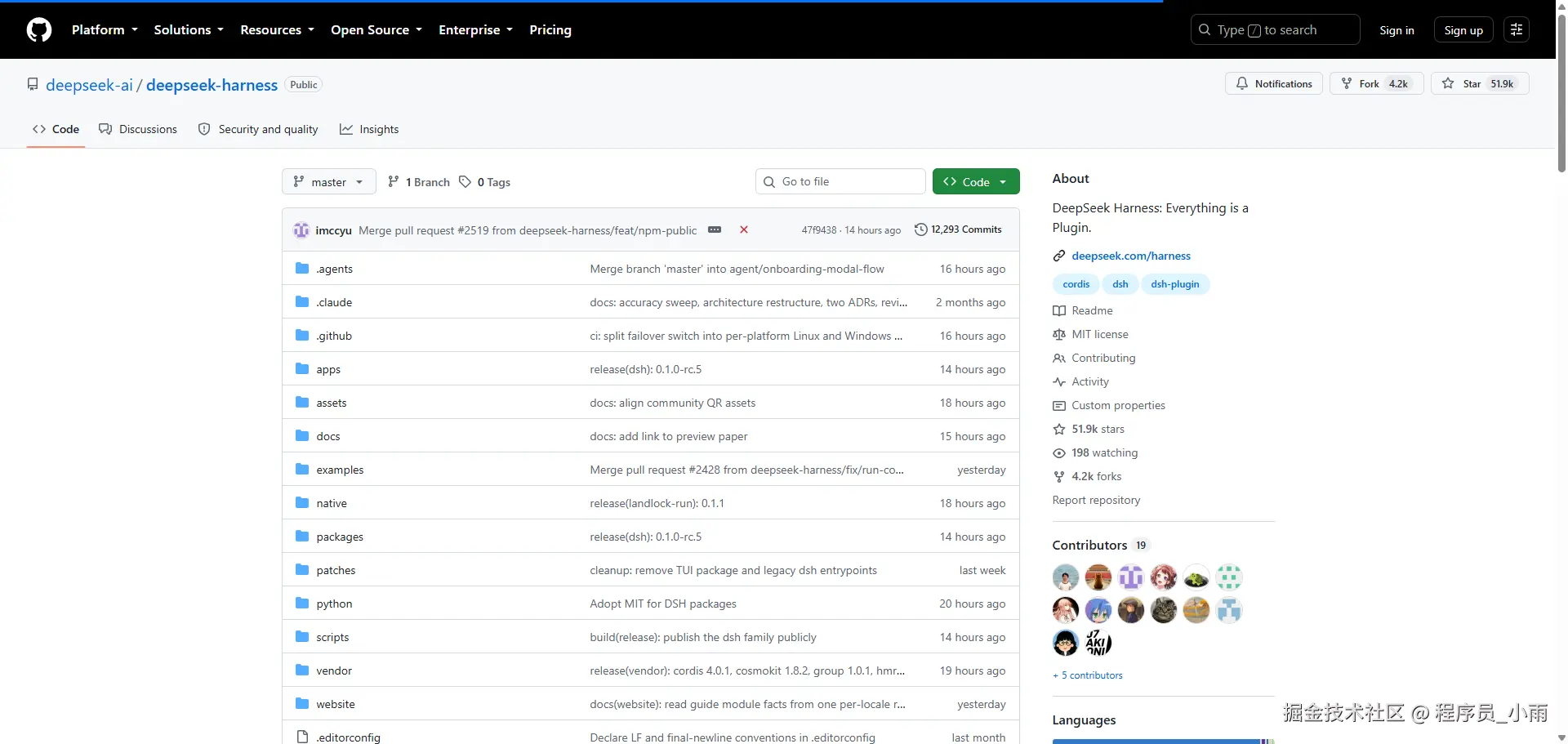Click the .github folder icon
This screenshot has height=744, width=1568.
302,336
